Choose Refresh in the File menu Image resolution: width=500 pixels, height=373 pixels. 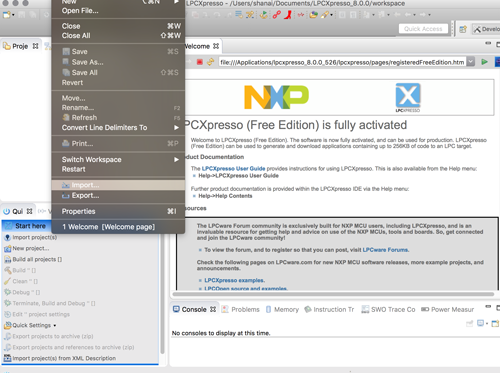click(x=118, y=118)
